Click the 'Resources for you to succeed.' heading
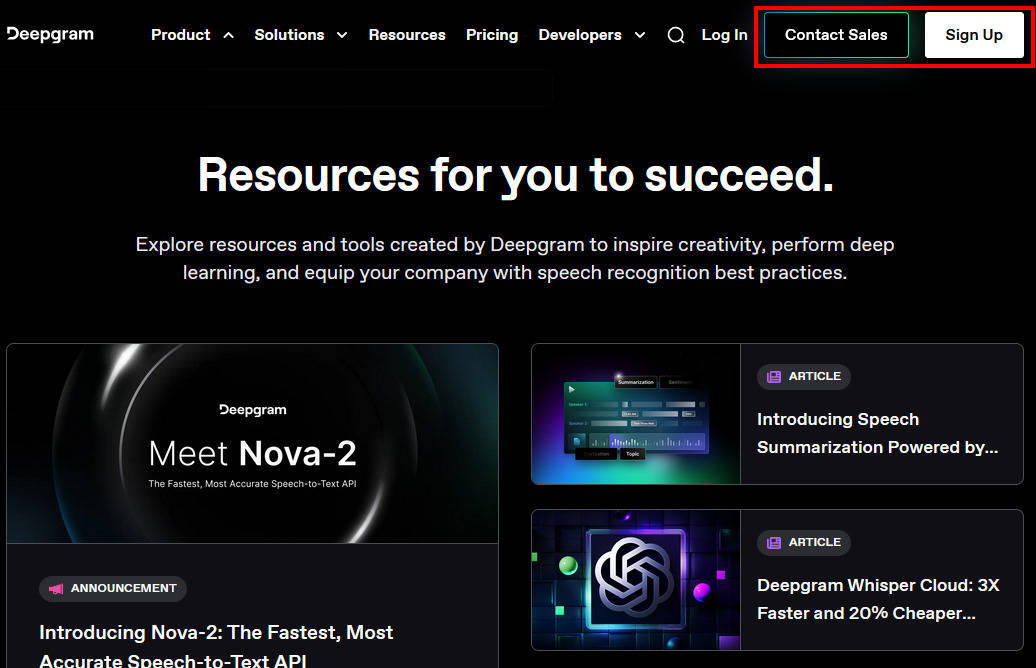This screenshot has width=1036, height=668. pos(516,176)
